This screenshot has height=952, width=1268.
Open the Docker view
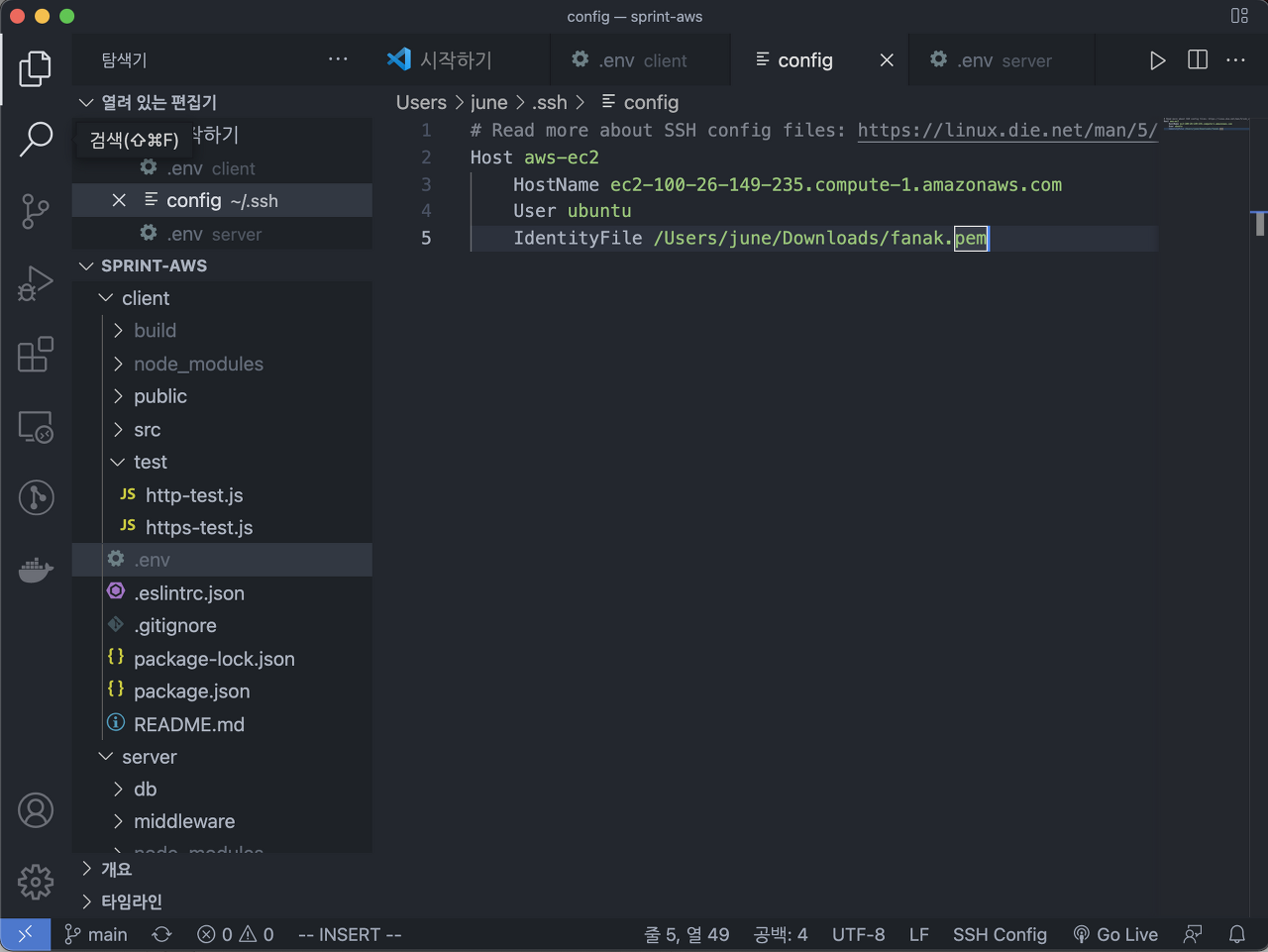[36, 570]
